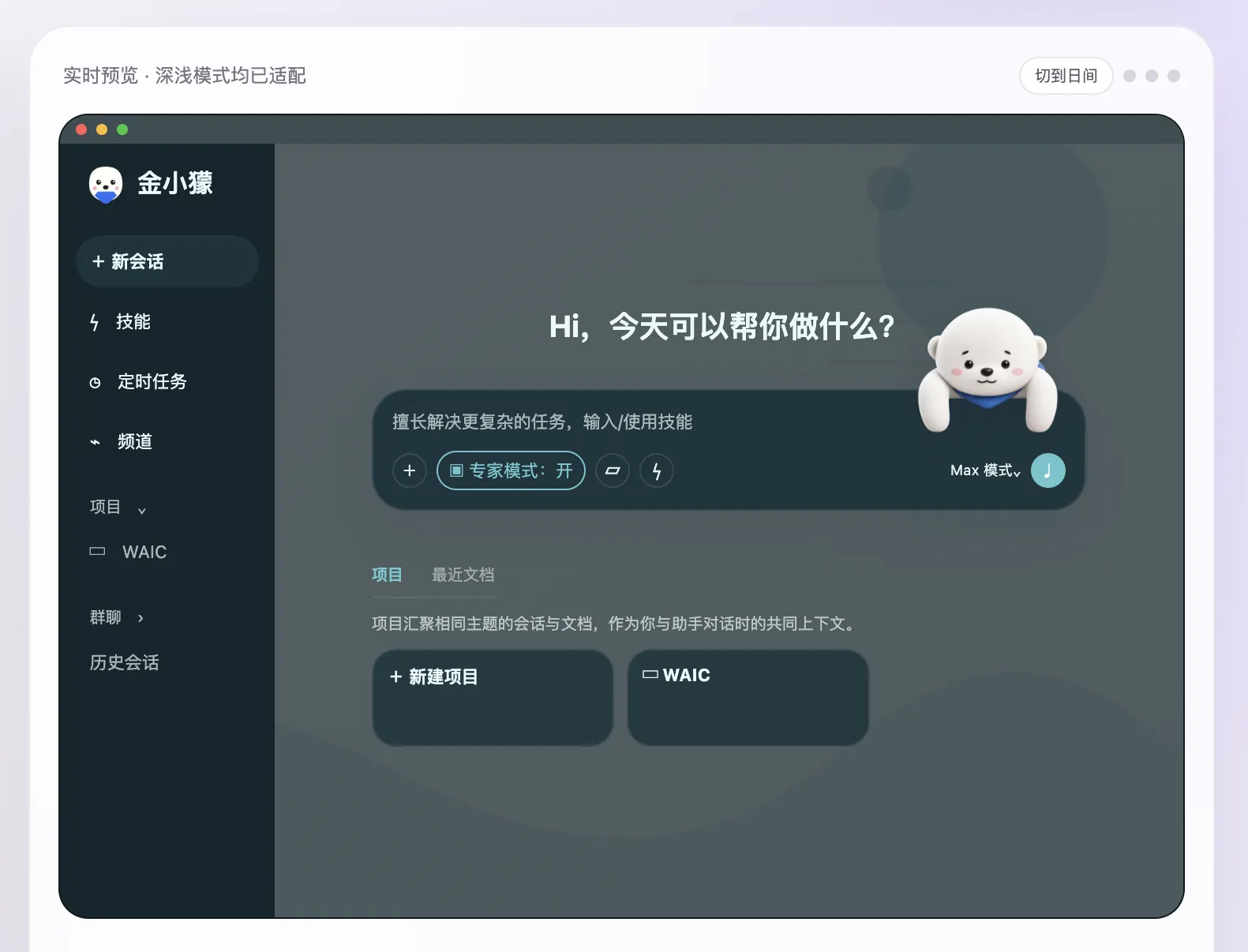
Task: Expand the 群聊 group chat section
Action: click(117, 617)
